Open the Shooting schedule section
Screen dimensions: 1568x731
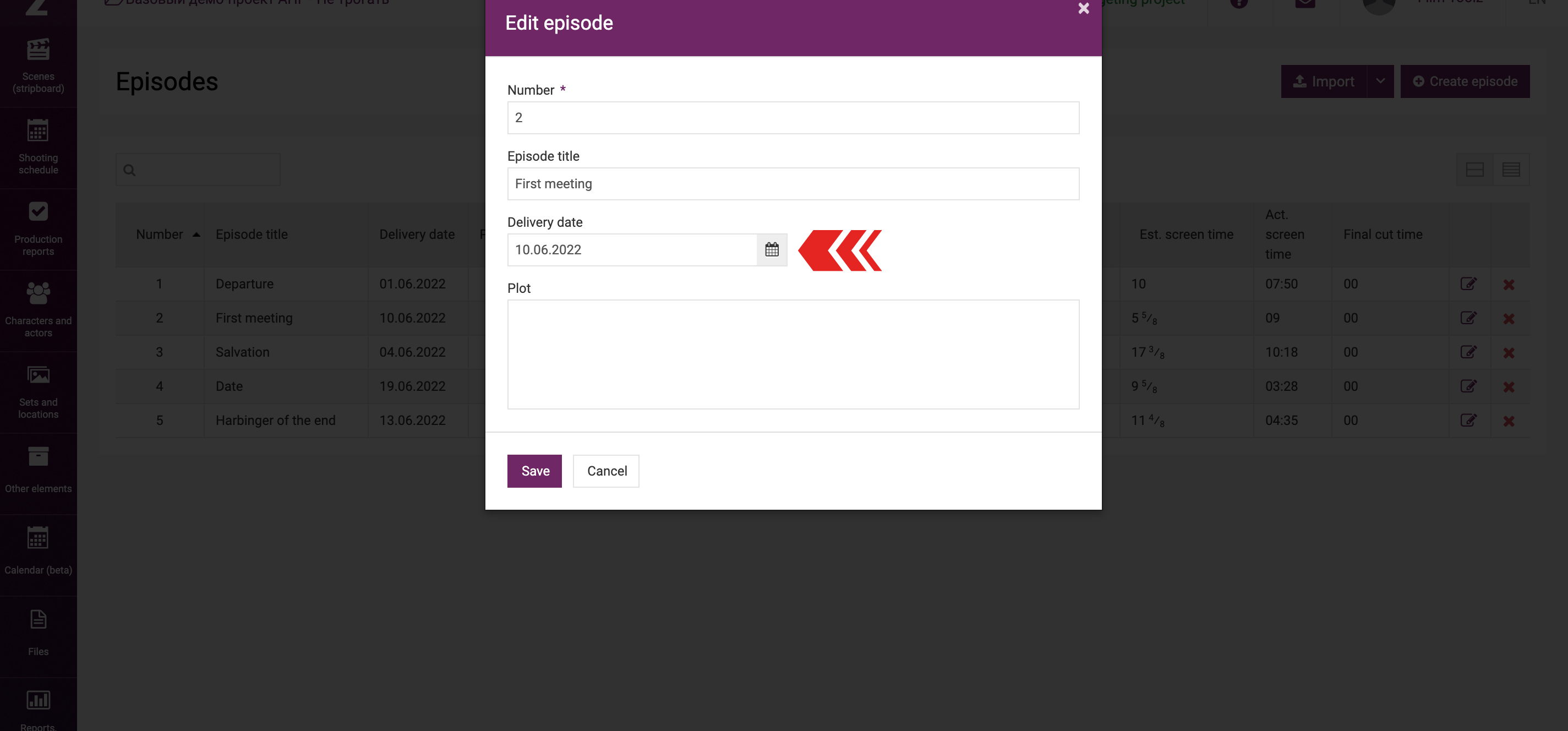pos(39,148)
